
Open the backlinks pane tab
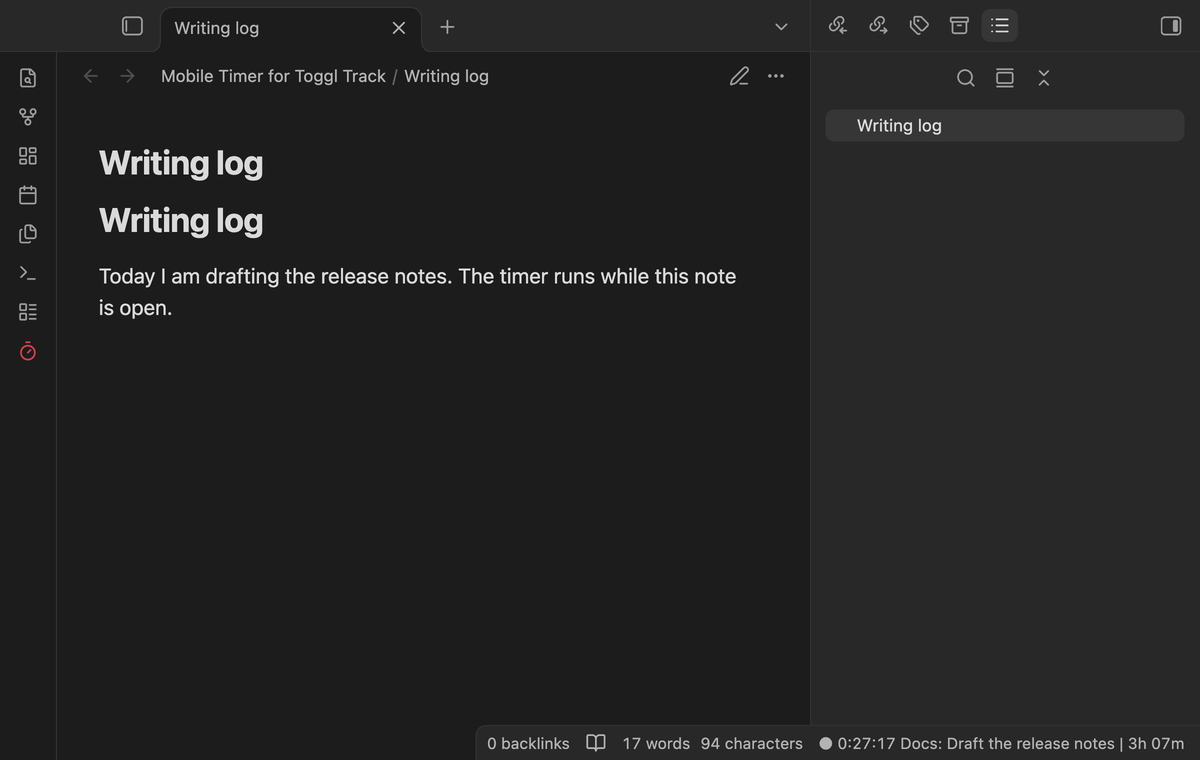(x=838, y=26)
